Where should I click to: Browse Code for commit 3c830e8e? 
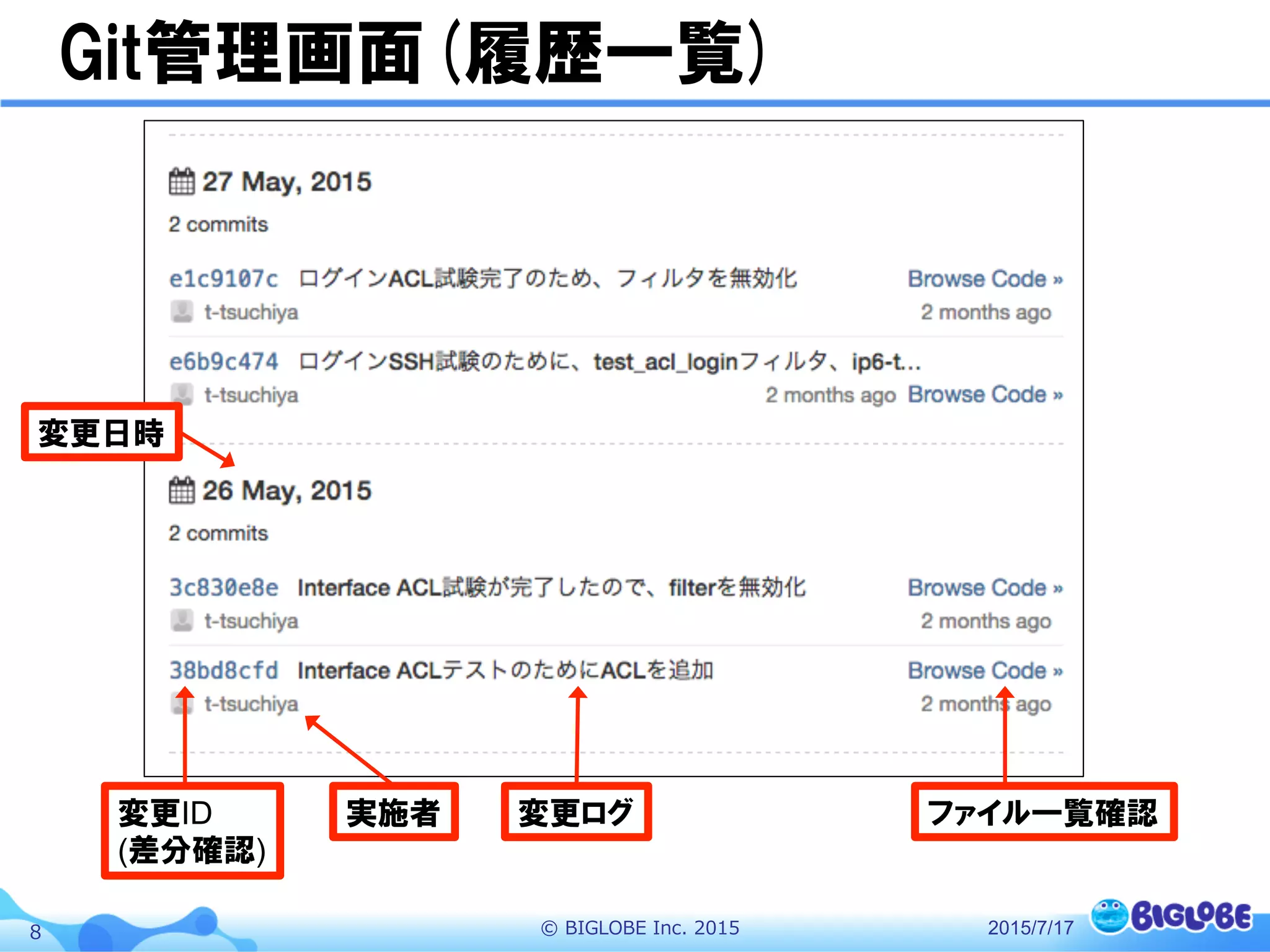coord(985,588)
